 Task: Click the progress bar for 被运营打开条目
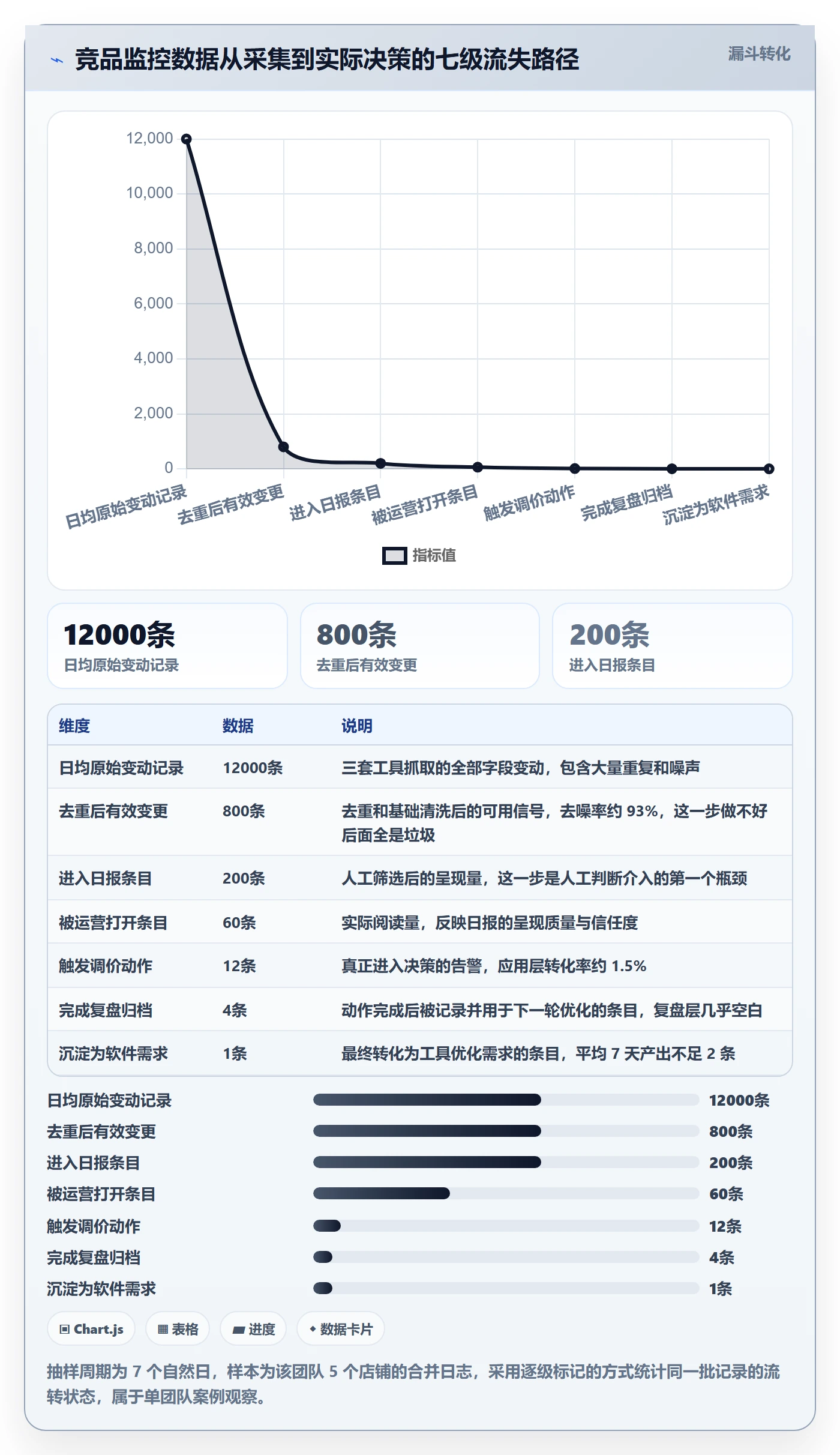(x=506, y=1193)
